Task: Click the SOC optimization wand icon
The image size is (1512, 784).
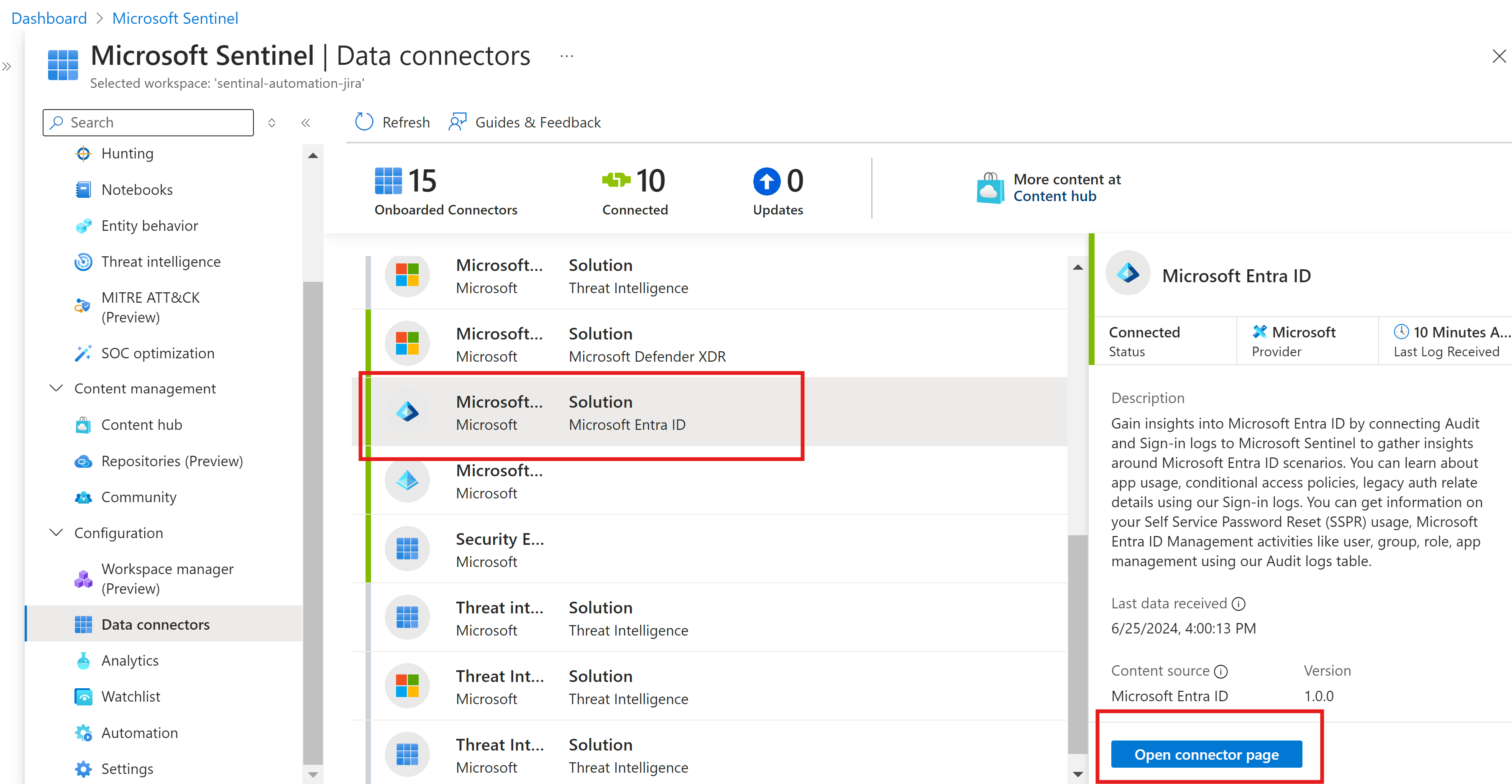Action: [83, 353]
